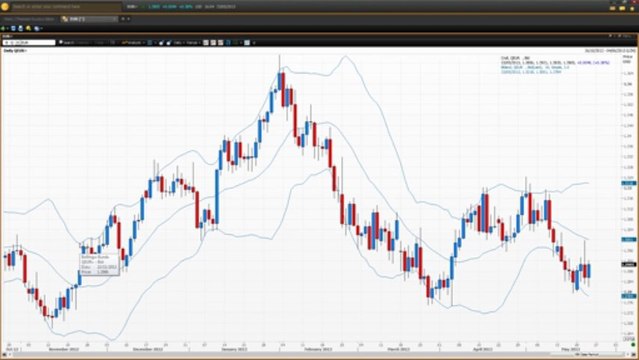Click the January 2013 label on time axis
Image resolution: width=639 pixels, height=360 pixels.
(x=234, y=349)
